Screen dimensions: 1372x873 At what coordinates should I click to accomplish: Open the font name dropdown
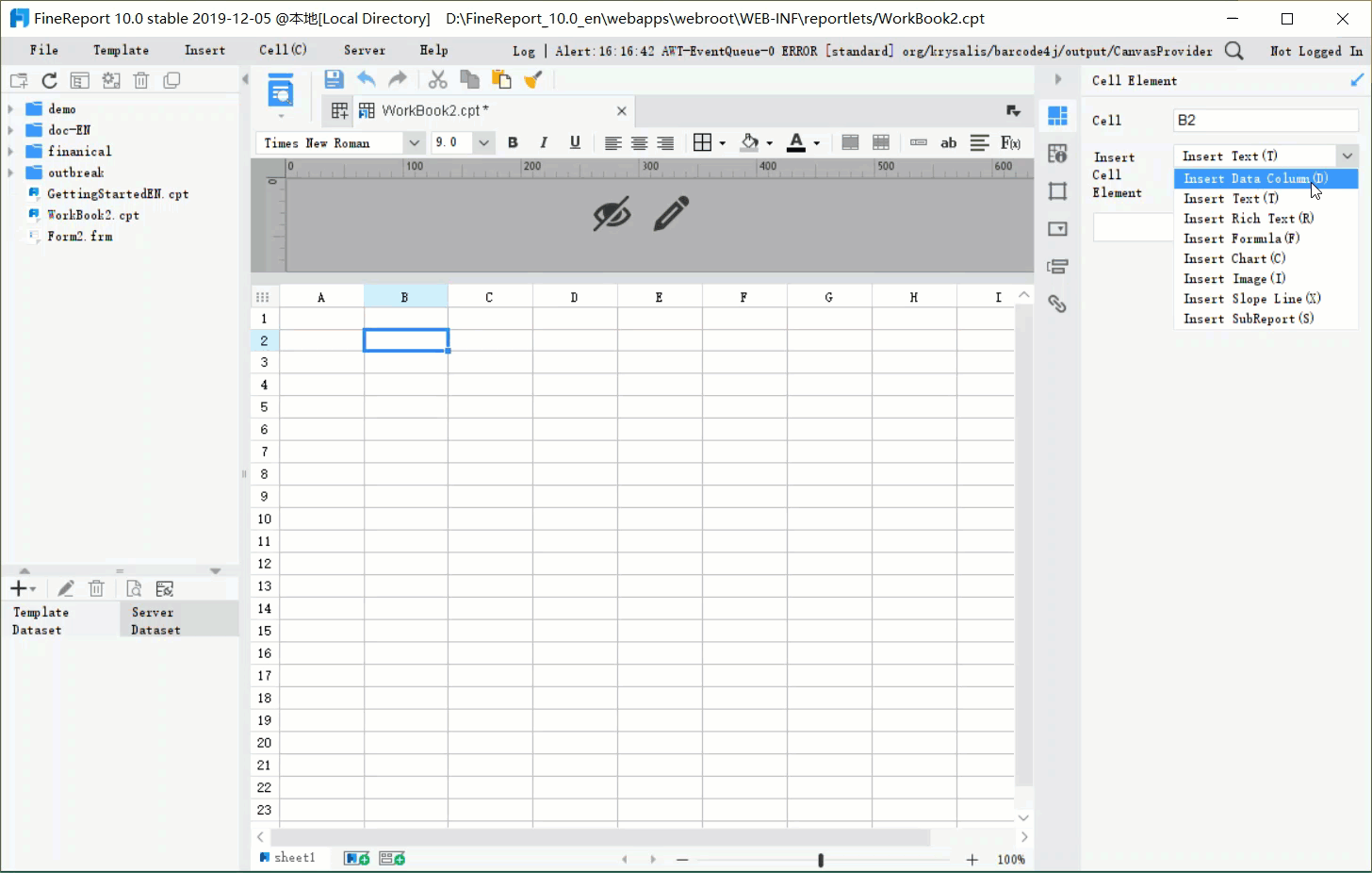[415, 142]
